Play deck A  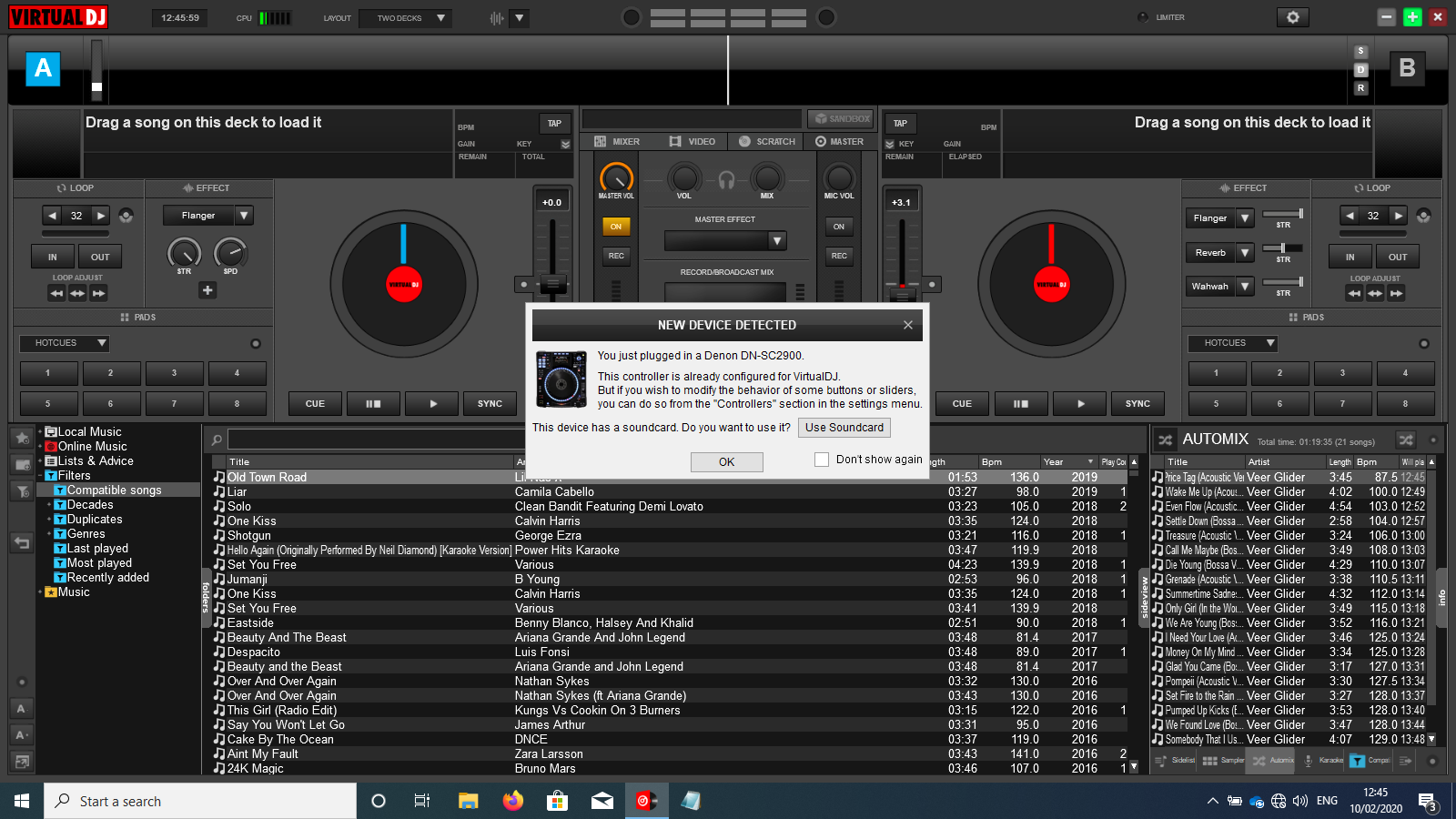point(433,403)
